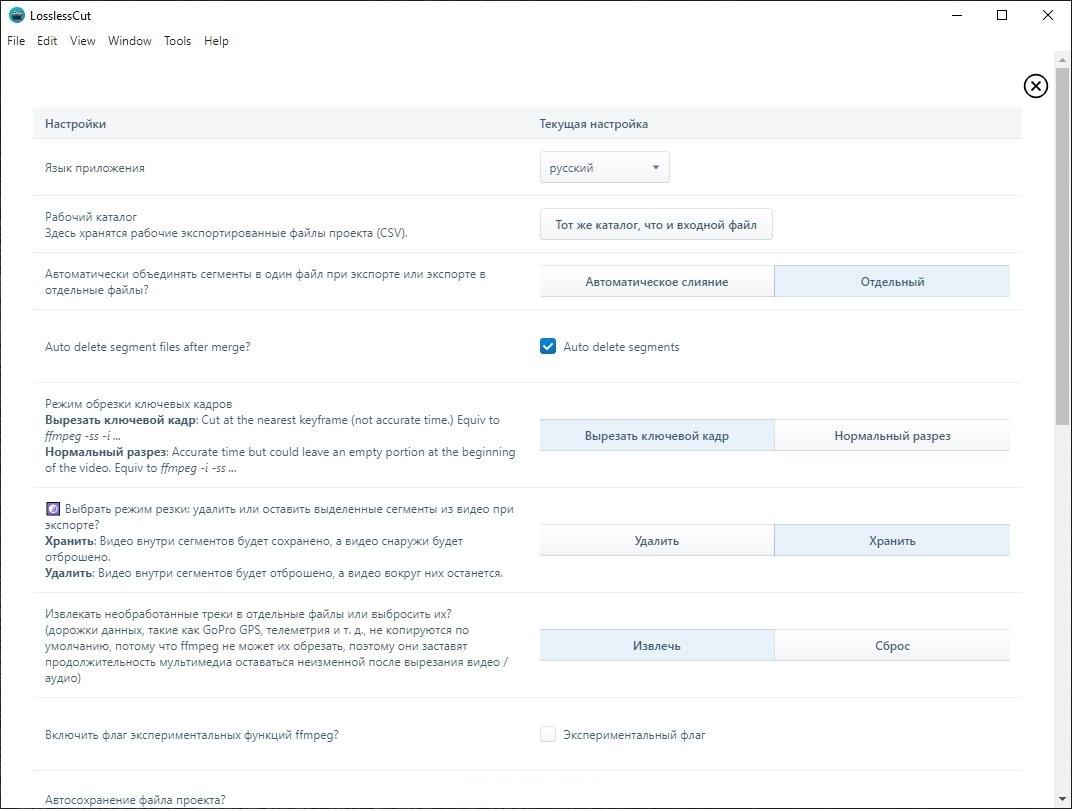
Task: Choose Сброс to discard unprocessed tracks
Action: click(891, 646)
